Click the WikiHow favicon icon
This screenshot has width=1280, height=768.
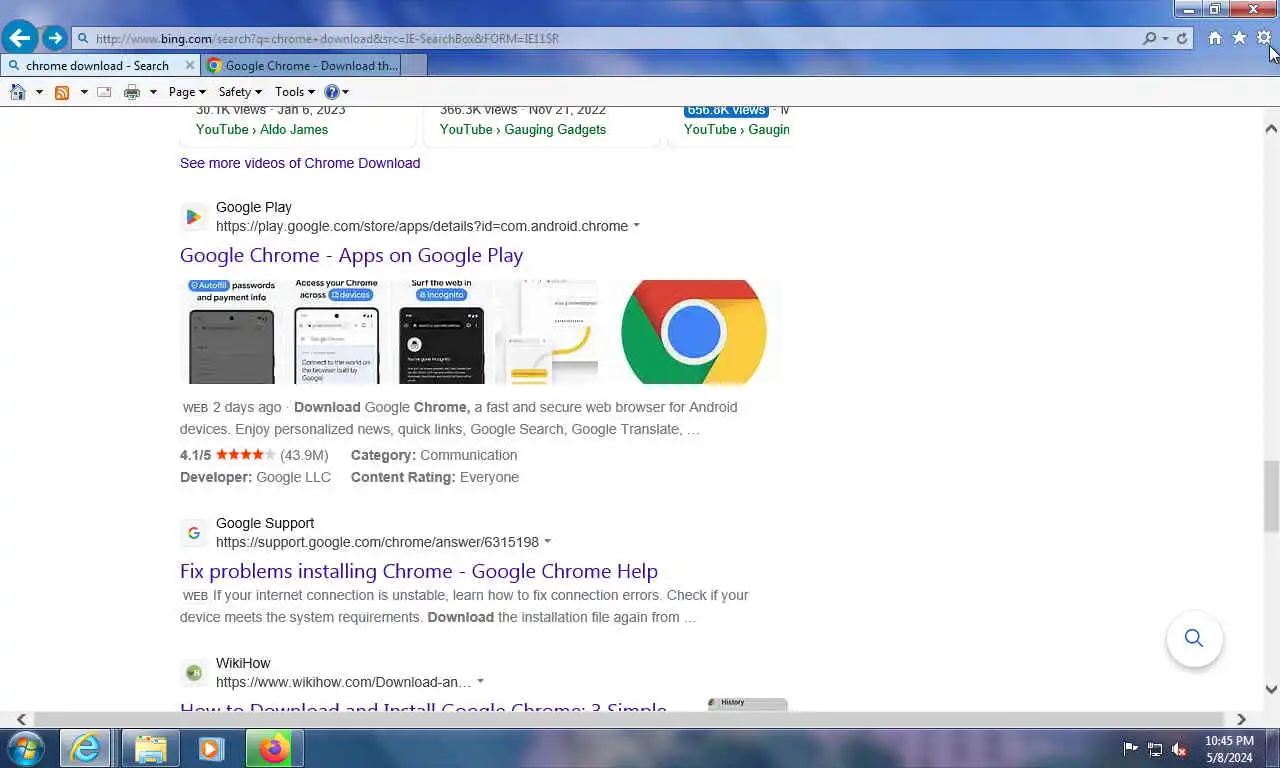194,673
